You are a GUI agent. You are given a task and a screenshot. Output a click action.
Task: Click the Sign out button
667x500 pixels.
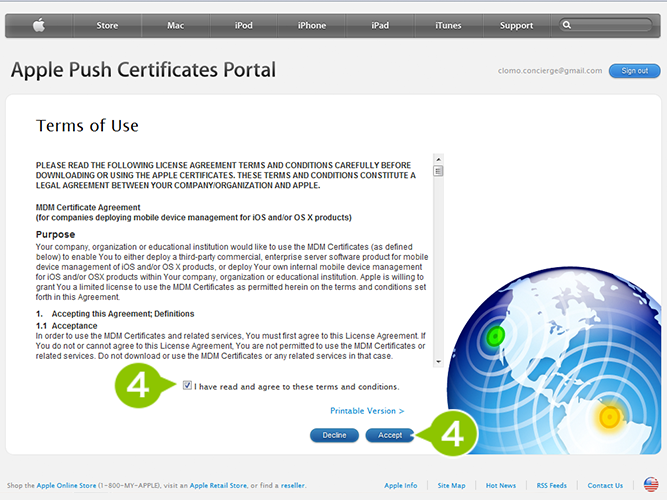coord(635,71)
